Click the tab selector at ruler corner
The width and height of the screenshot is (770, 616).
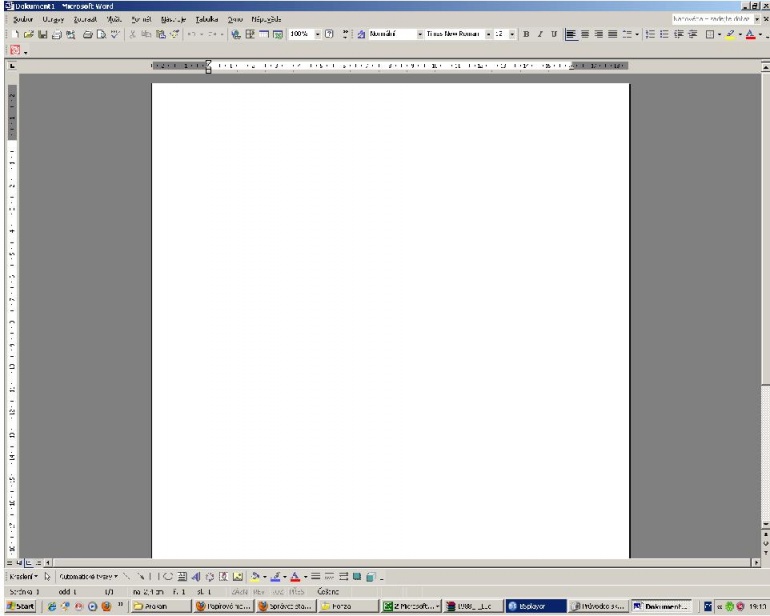point(12,66)
